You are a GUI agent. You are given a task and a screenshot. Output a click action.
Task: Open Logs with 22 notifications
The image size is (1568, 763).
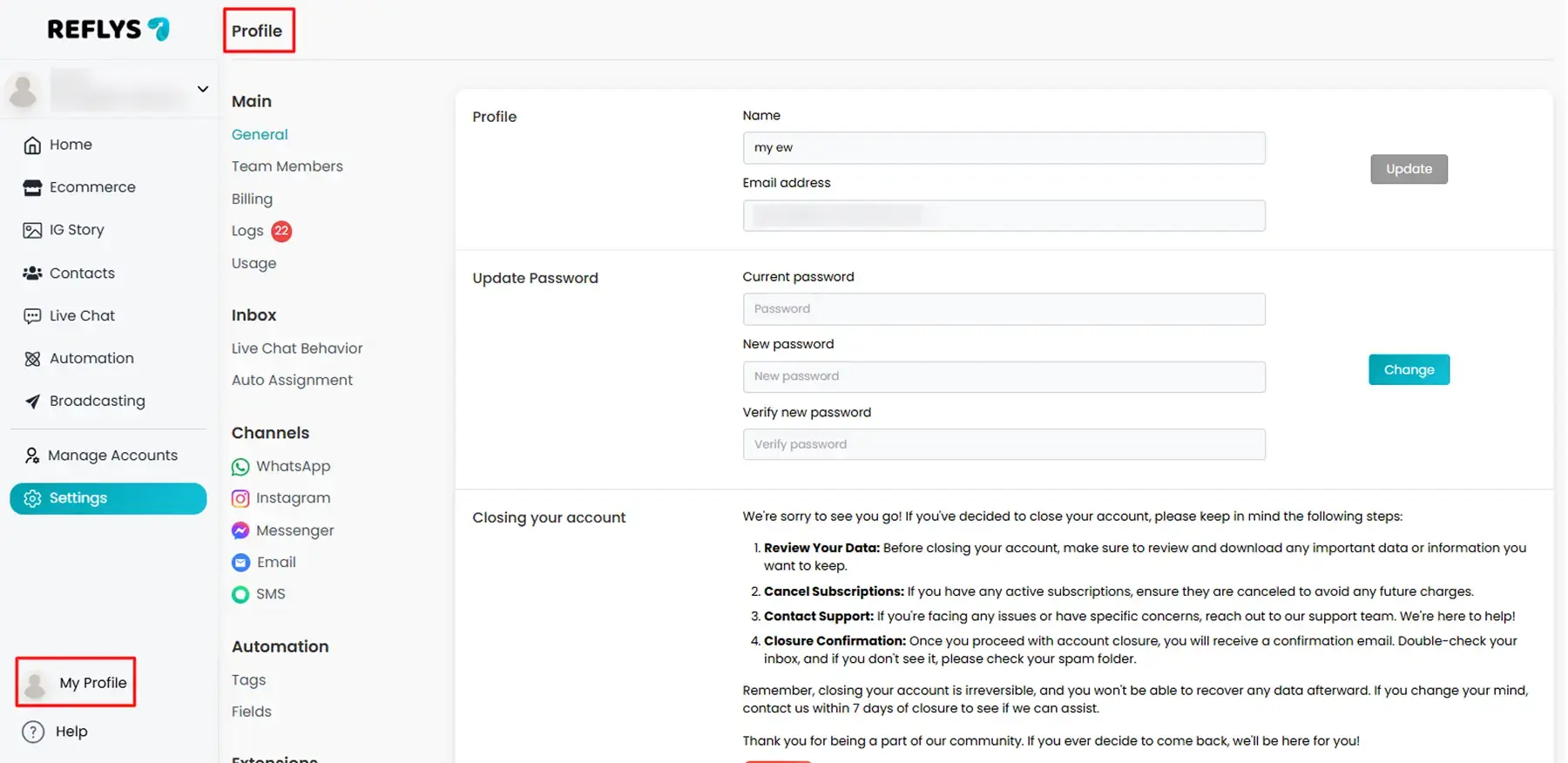(247, 231)
